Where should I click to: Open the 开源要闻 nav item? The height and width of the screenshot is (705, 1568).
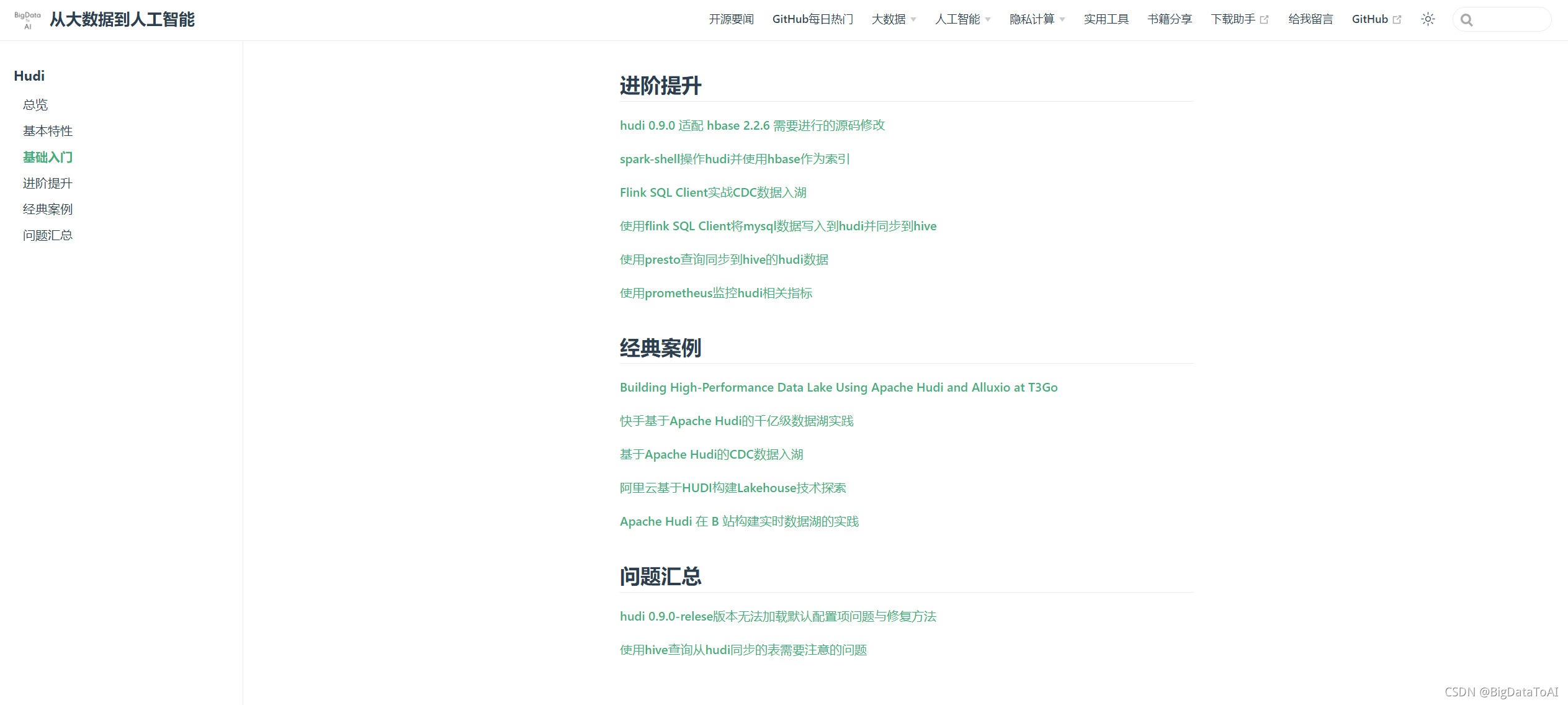[731, 19]
